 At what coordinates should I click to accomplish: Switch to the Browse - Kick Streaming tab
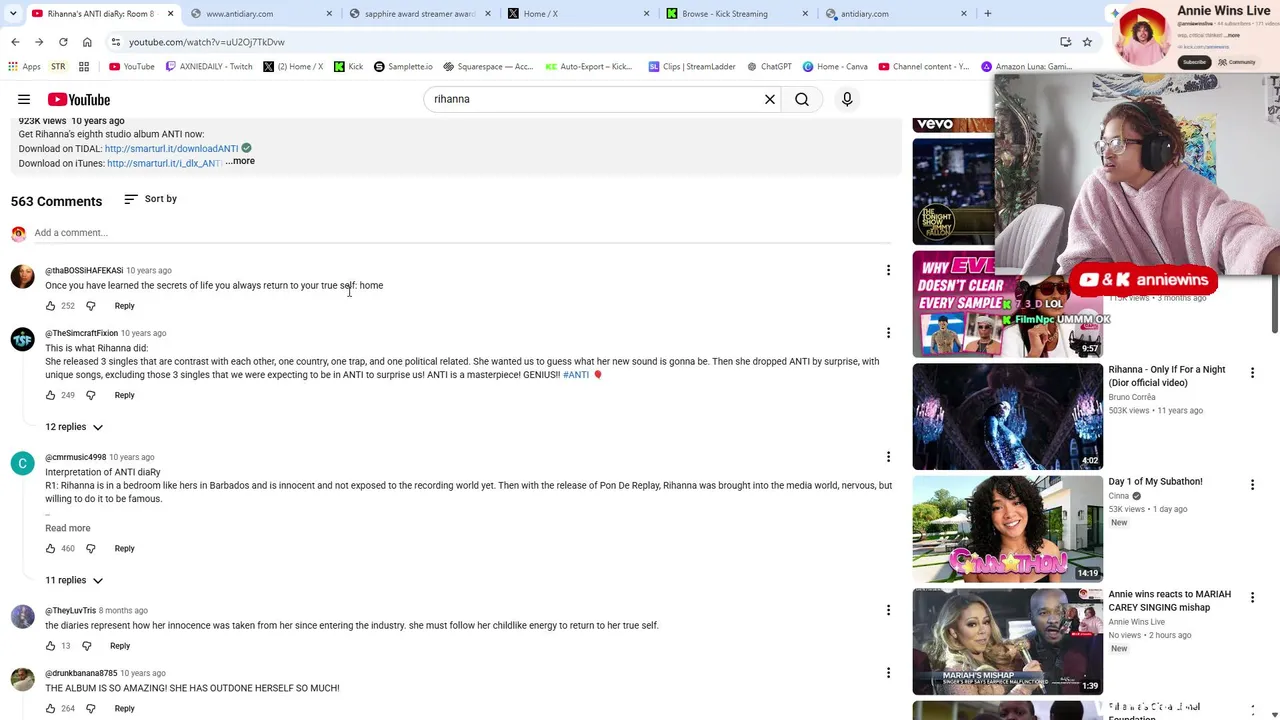point(737,14)
